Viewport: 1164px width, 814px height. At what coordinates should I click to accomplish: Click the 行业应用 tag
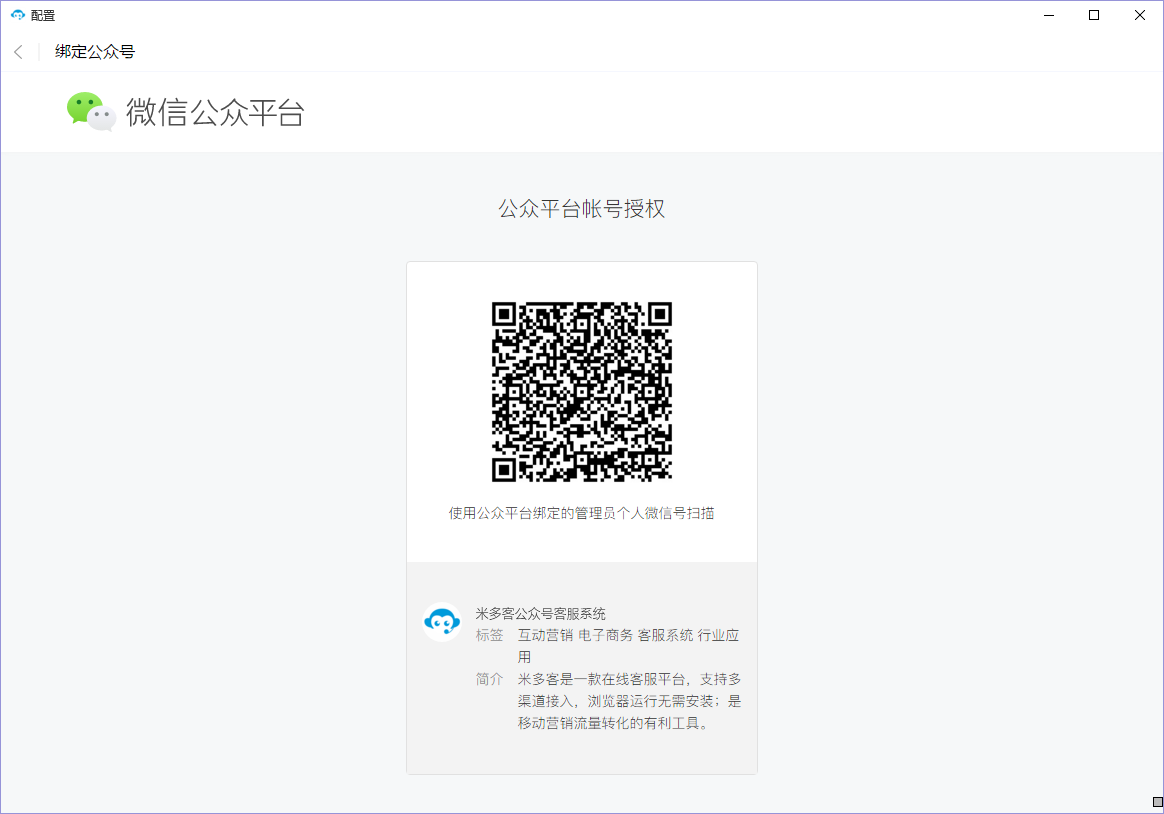point(718,635)
